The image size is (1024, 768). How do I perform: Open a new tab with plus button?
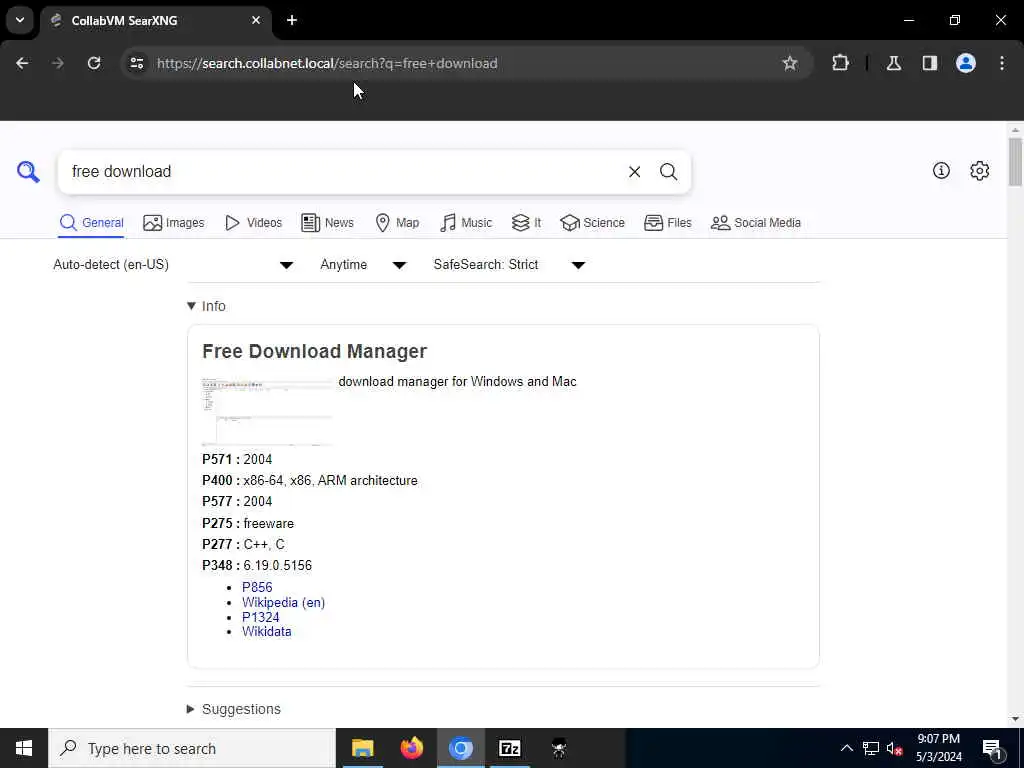coord(292,20)
